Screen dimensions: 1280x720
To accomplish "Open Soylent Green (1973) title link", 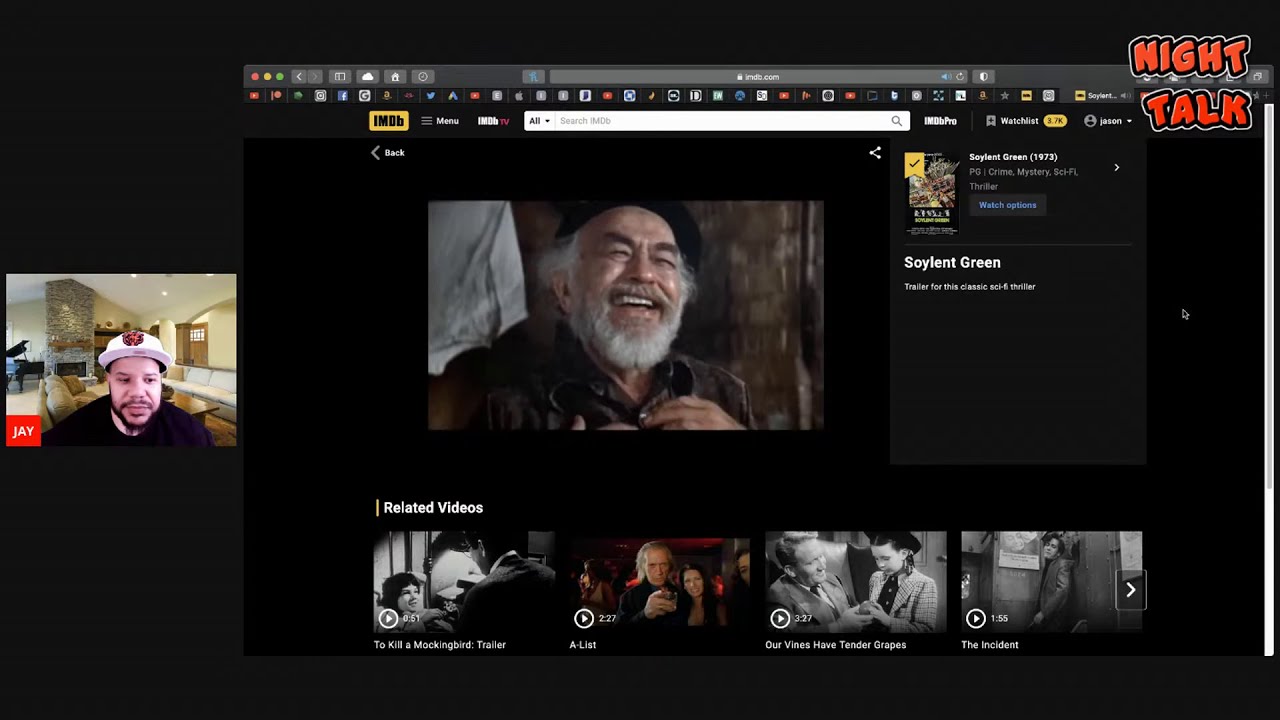I will pyautogui.click(x=1013, y=157).
